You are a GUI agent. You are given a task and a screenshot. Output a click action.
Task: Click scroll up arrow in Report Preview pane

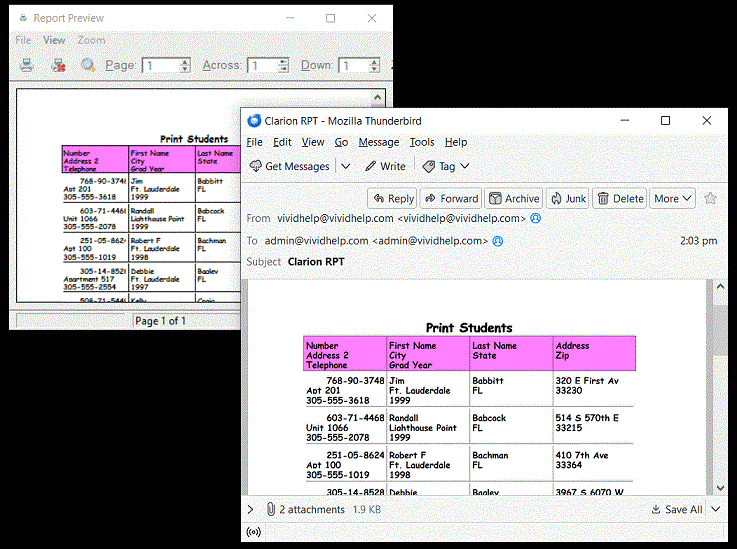pyautogui.click(x=377, y=97)
